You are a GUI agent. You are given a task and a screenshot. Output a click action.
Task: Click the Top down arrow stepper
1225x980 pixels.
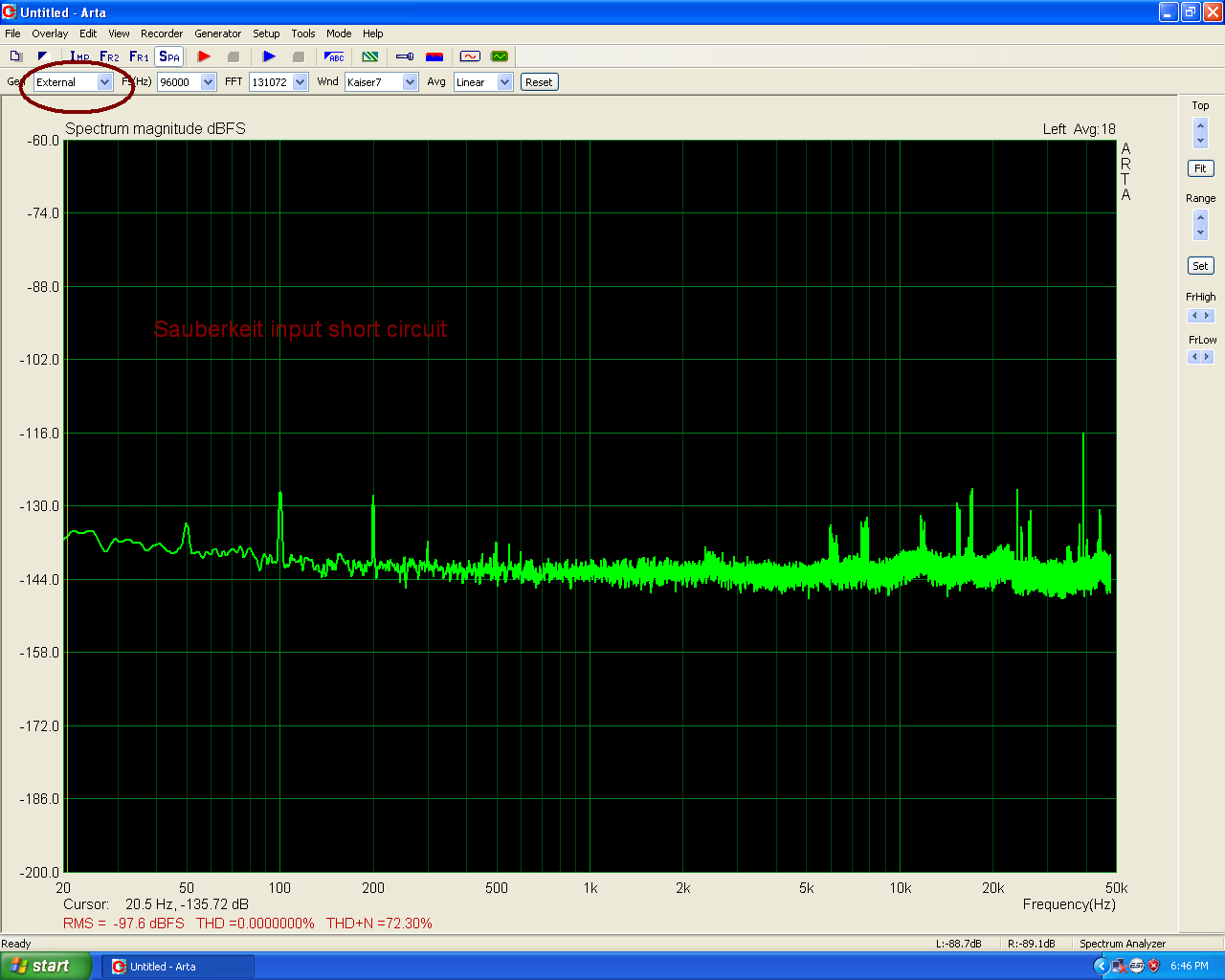point(1200,141)
